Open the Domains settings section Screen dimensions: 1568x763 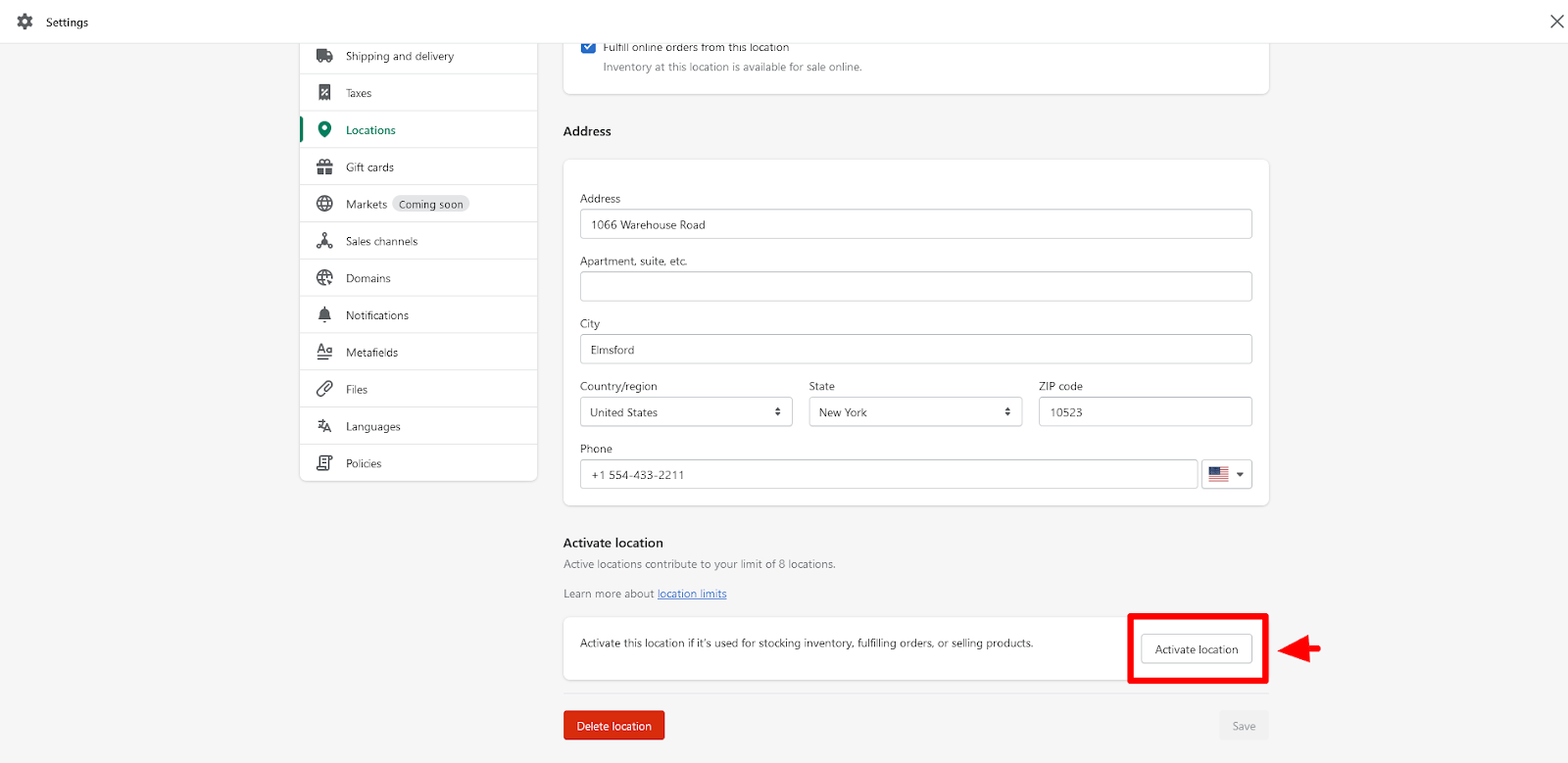[368, 278]
